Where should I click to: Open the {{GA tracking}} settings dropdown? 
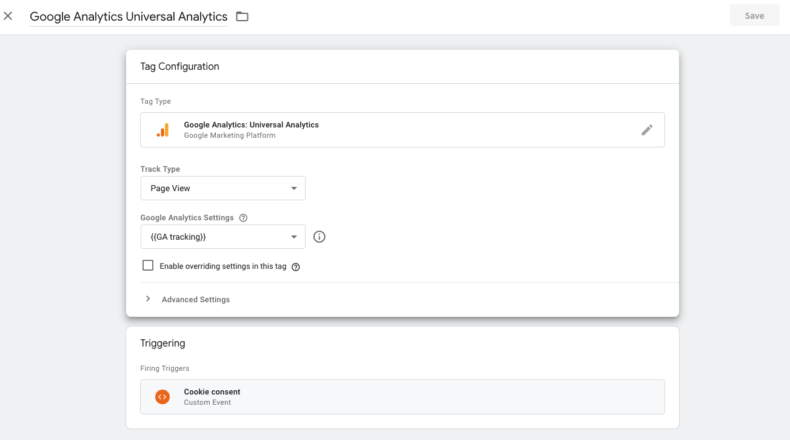tap(223, 237)
